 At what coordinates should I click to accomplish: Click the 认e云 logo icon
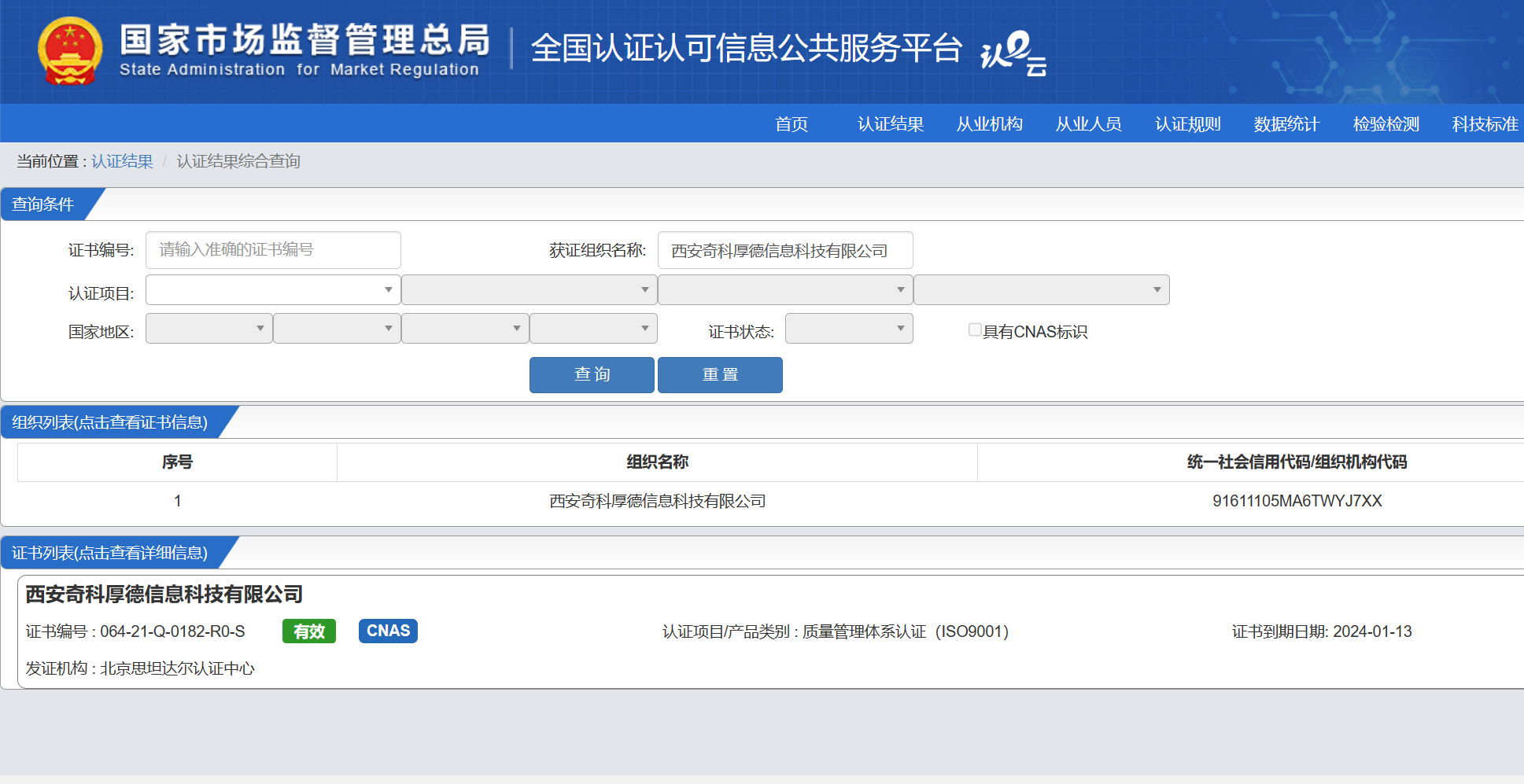click(1013, 53)
